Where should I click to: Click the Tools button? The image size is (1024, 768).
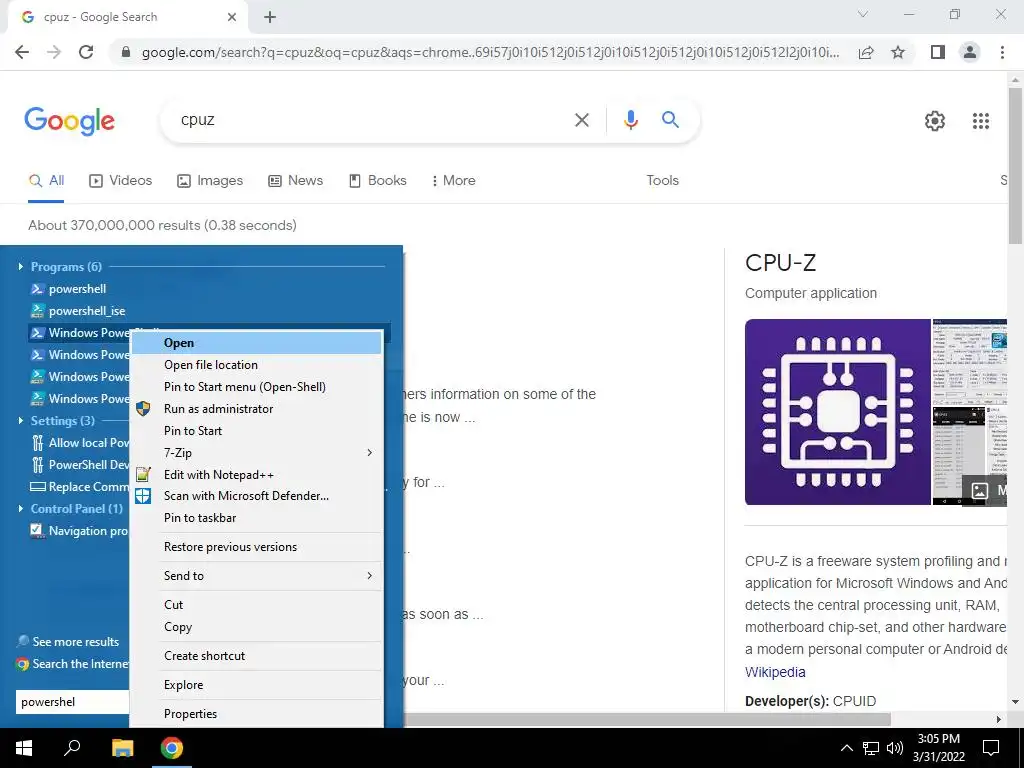pos(662,181)
